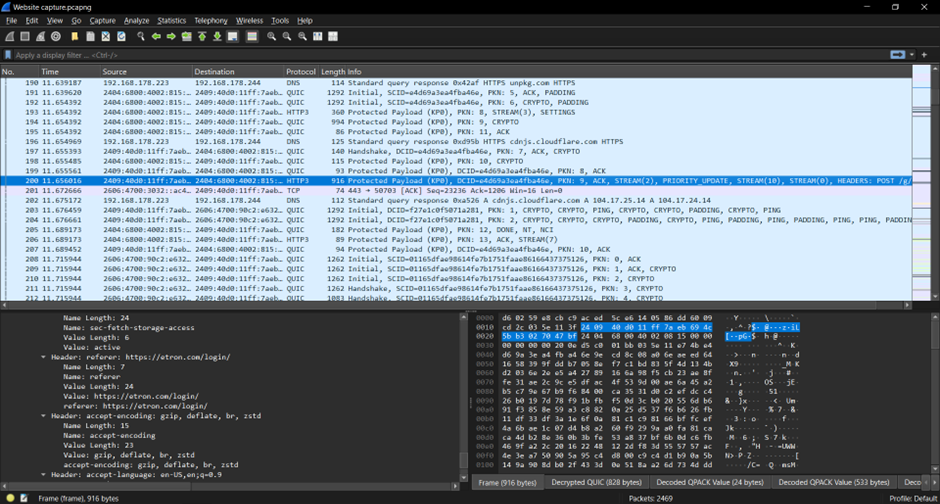Image resolution: width=940 pixels, height=504 pixels.
Task: Collapse the Header: accept-encoding tree node
Action: [43, 416]
